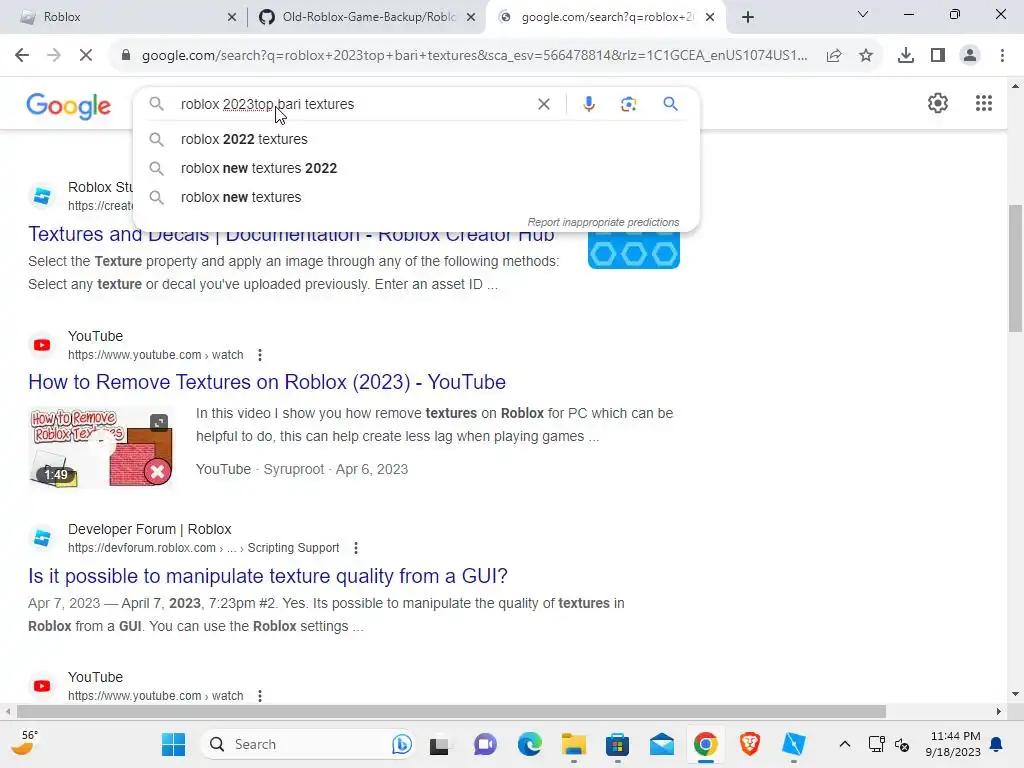Choose suggestion 'roblox new textures 2022'
Screen dimensions: 1024x768
[416, 168]
